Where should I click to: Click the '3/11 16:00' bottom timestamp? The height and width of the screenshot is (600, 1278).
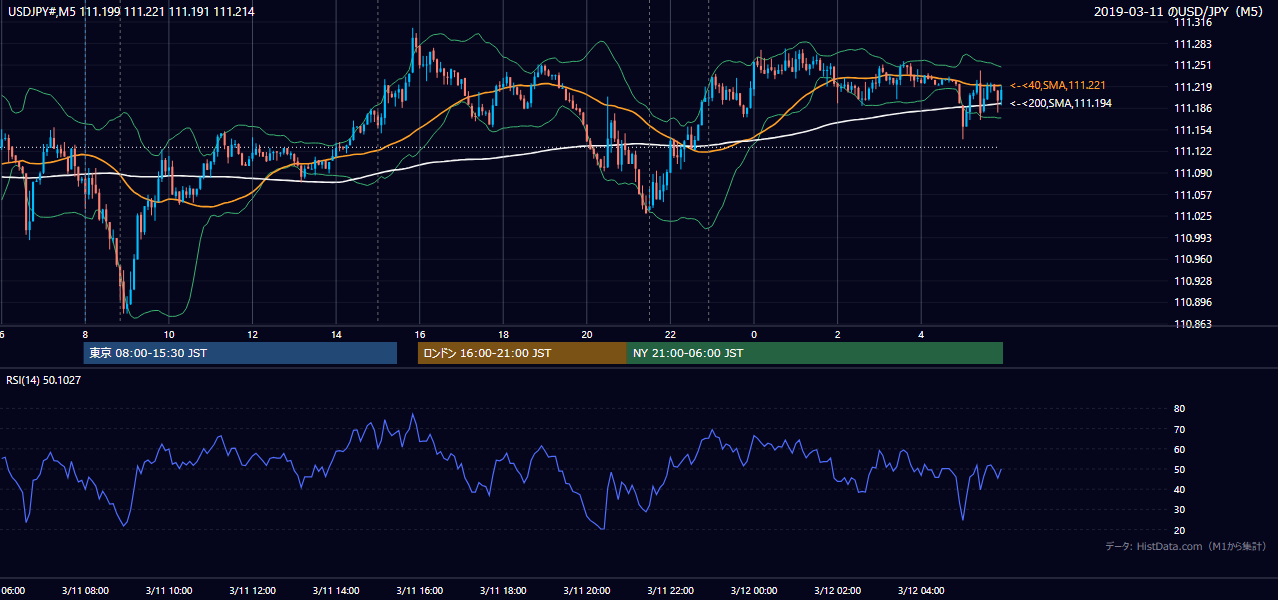(420, 591)
